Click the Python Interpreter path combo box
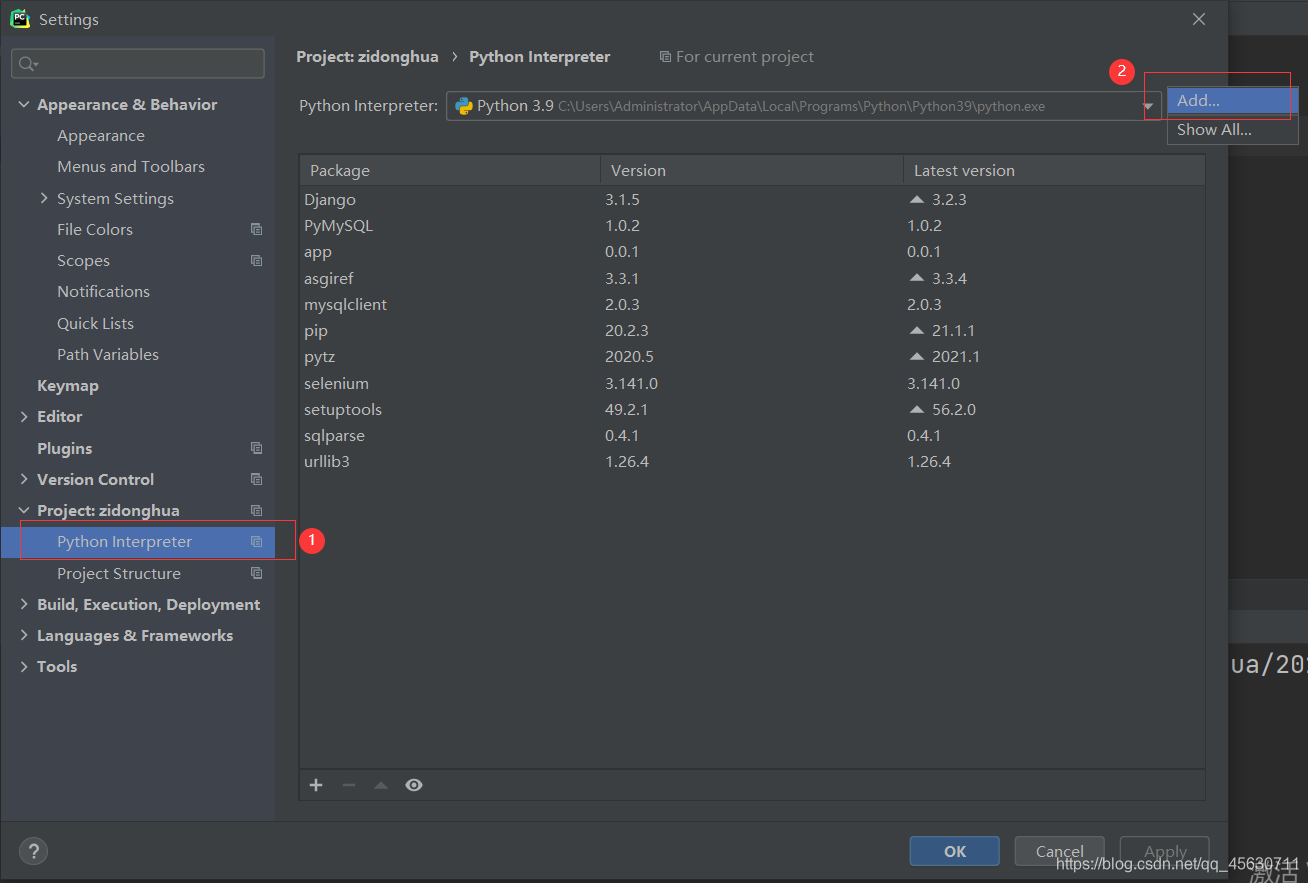 point(804,106)
